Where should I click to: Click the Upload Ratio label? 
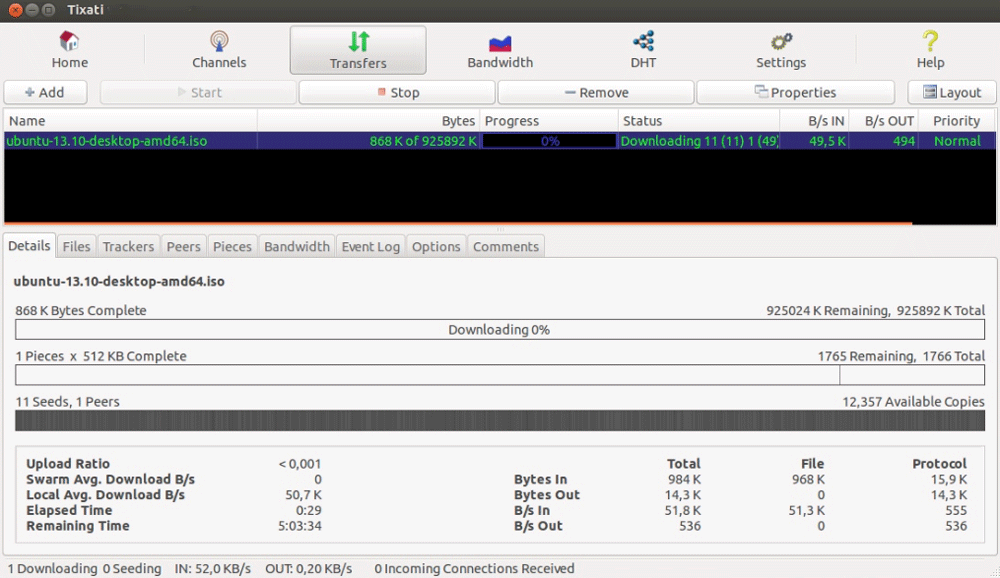68,464
